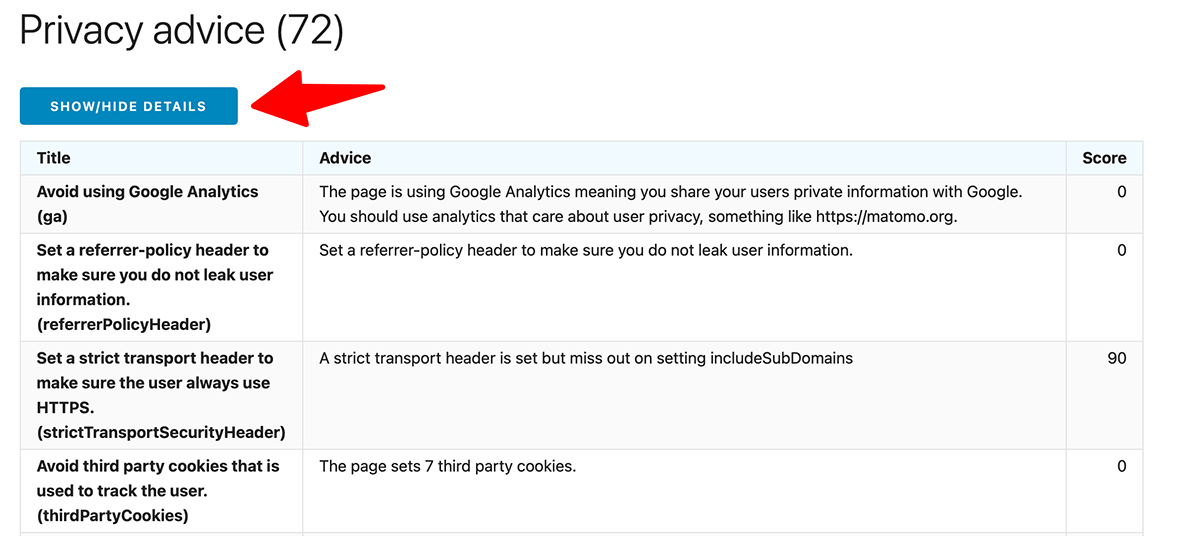Image resolution: width=1200 pixels, height=536 pixels.
Task: Click the Title column header
Action: (x=54, y=158)
